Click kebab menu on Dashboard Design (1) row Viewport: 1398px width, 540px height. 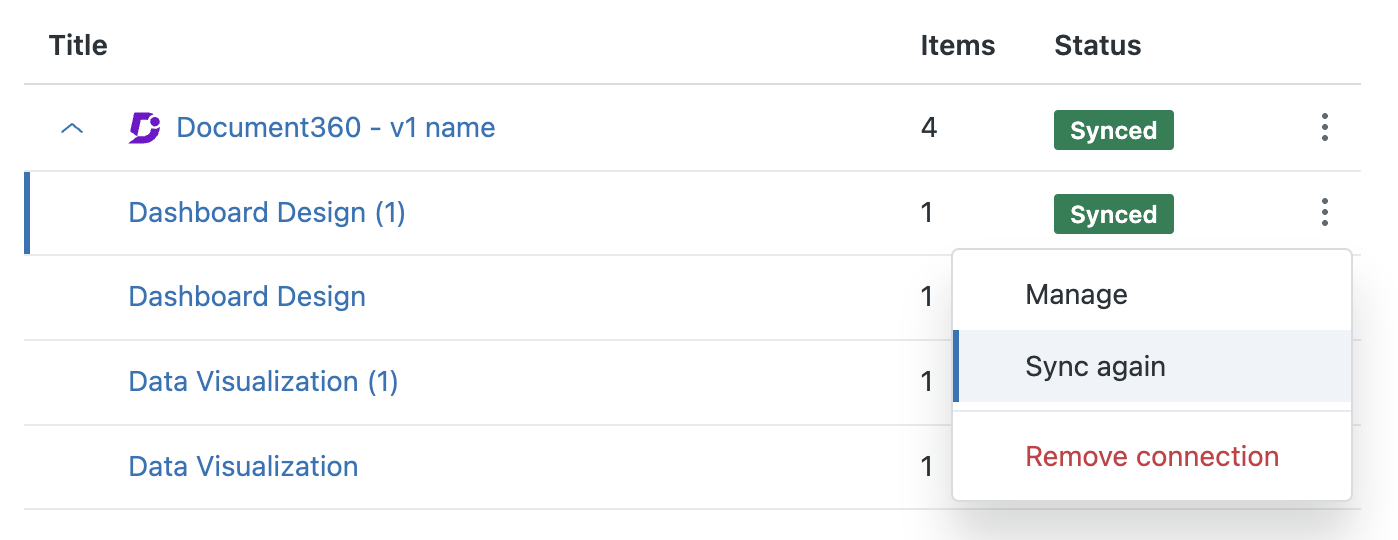coord(1324,212)
